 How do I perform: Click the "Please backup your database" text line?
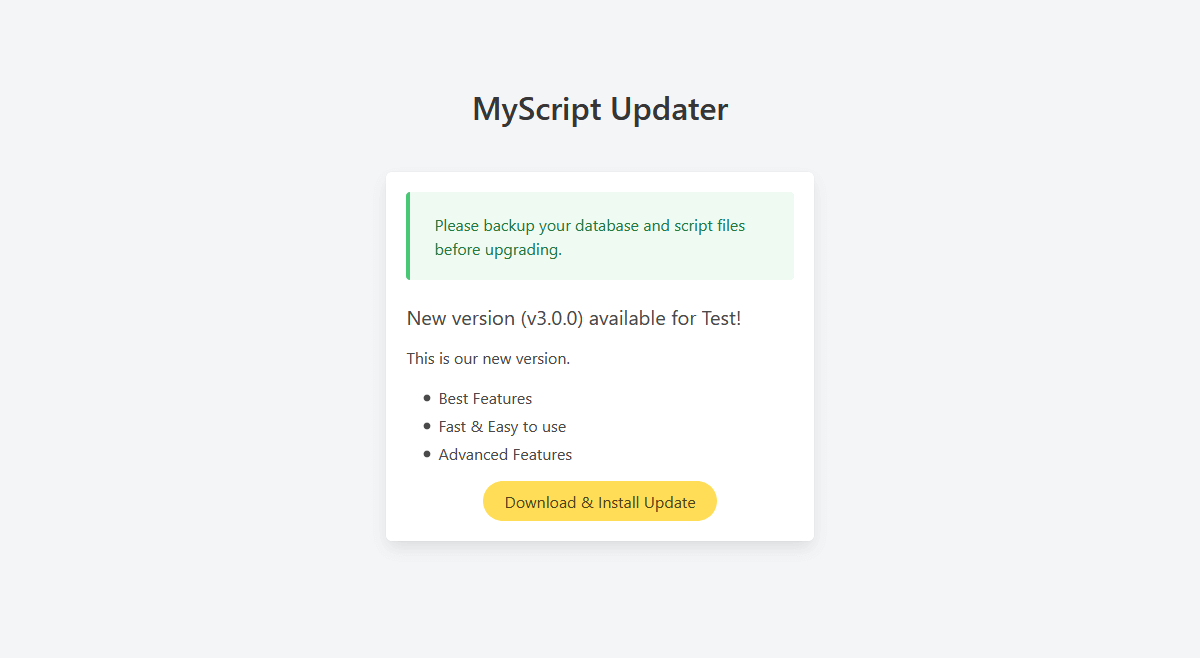[x=589, y=226]
